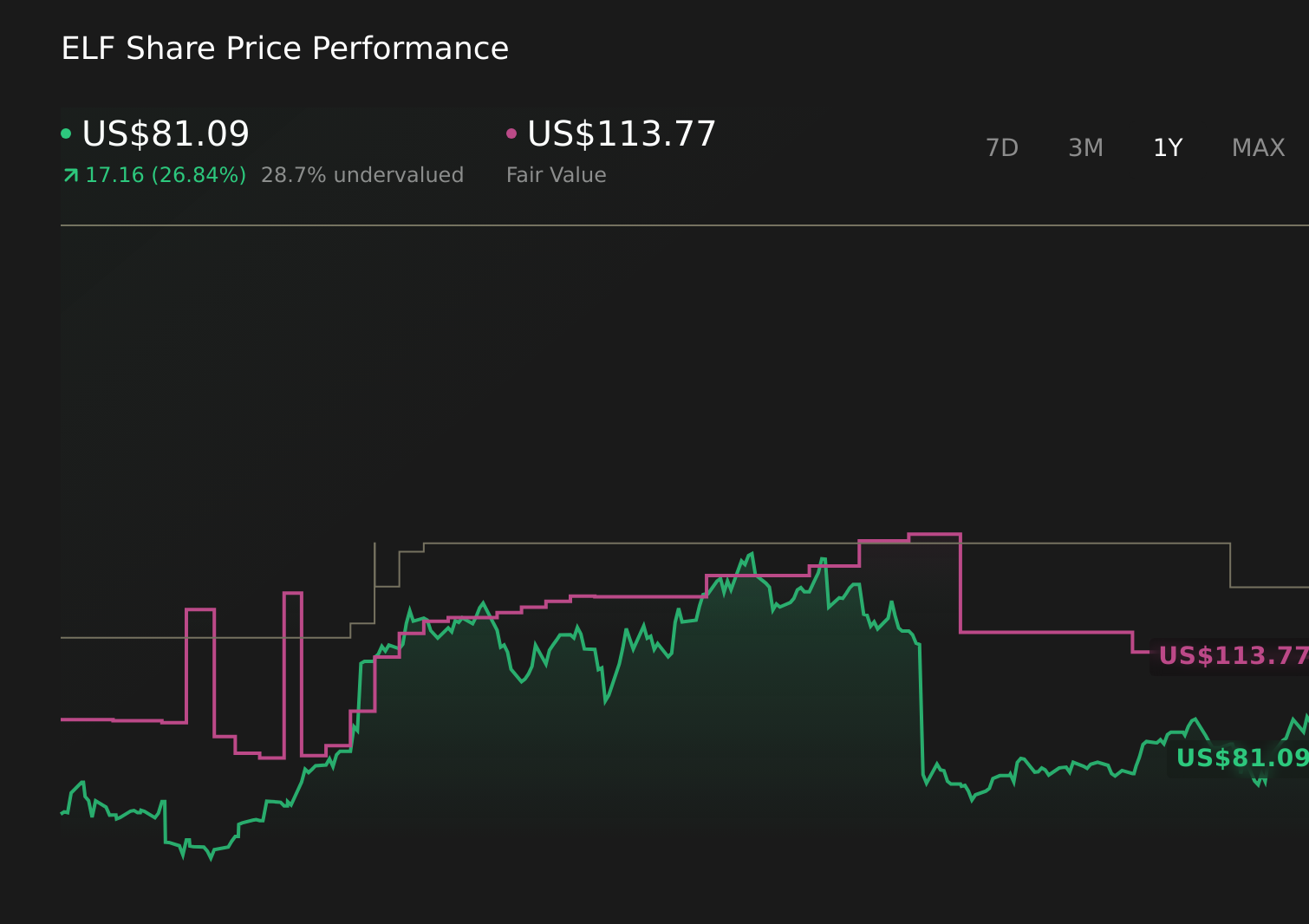Click the green upward trend arrow icon
The width and height of the screenshot is (1309, 924).
(x=69, y=174)
